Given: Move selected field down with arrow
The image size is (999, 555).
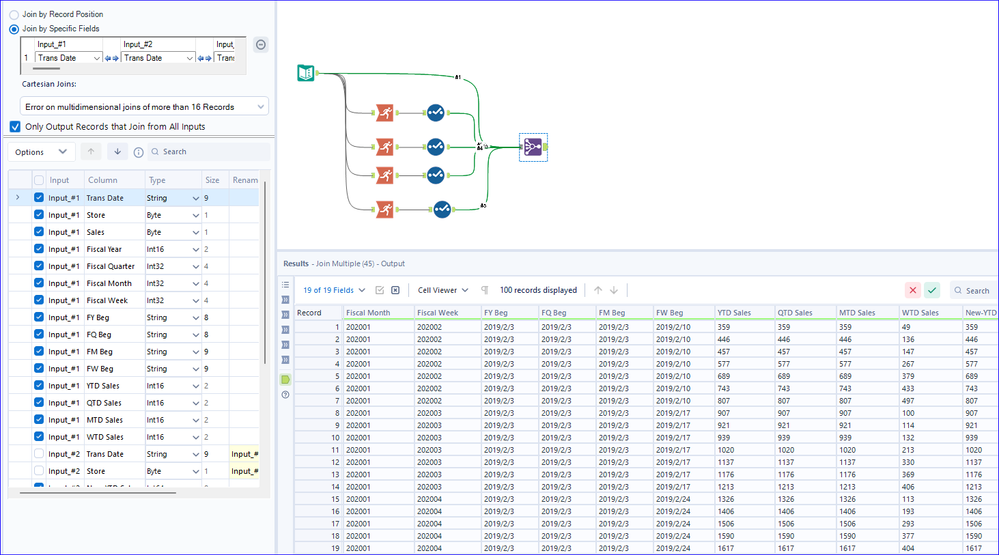Looking at the screenshot, I should pos(117,152).
